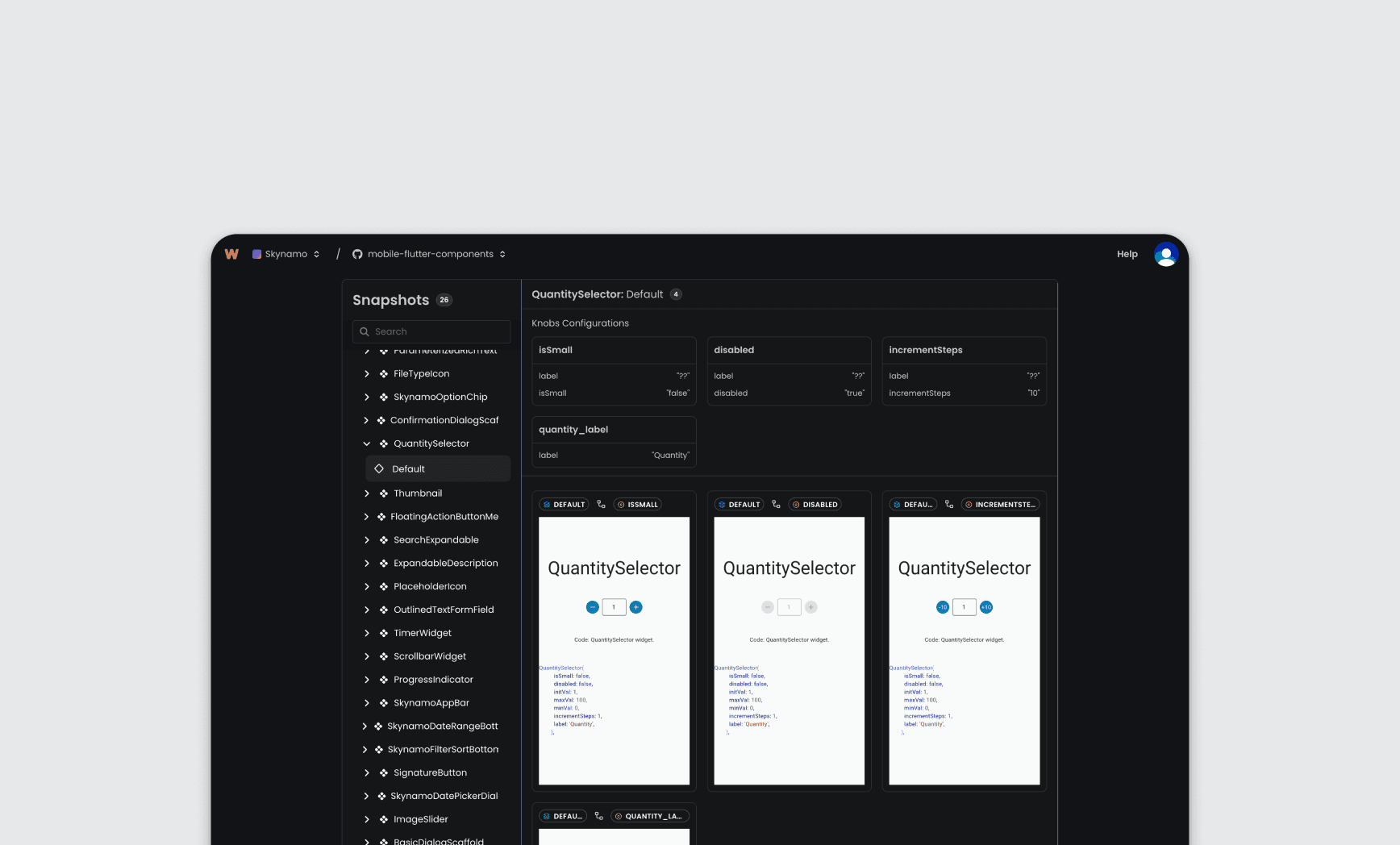Viewport: 1400px width, 845px height.
Task: Click the DEFAULT chip on disabled snapshot
Action: (x=739, y=505)
